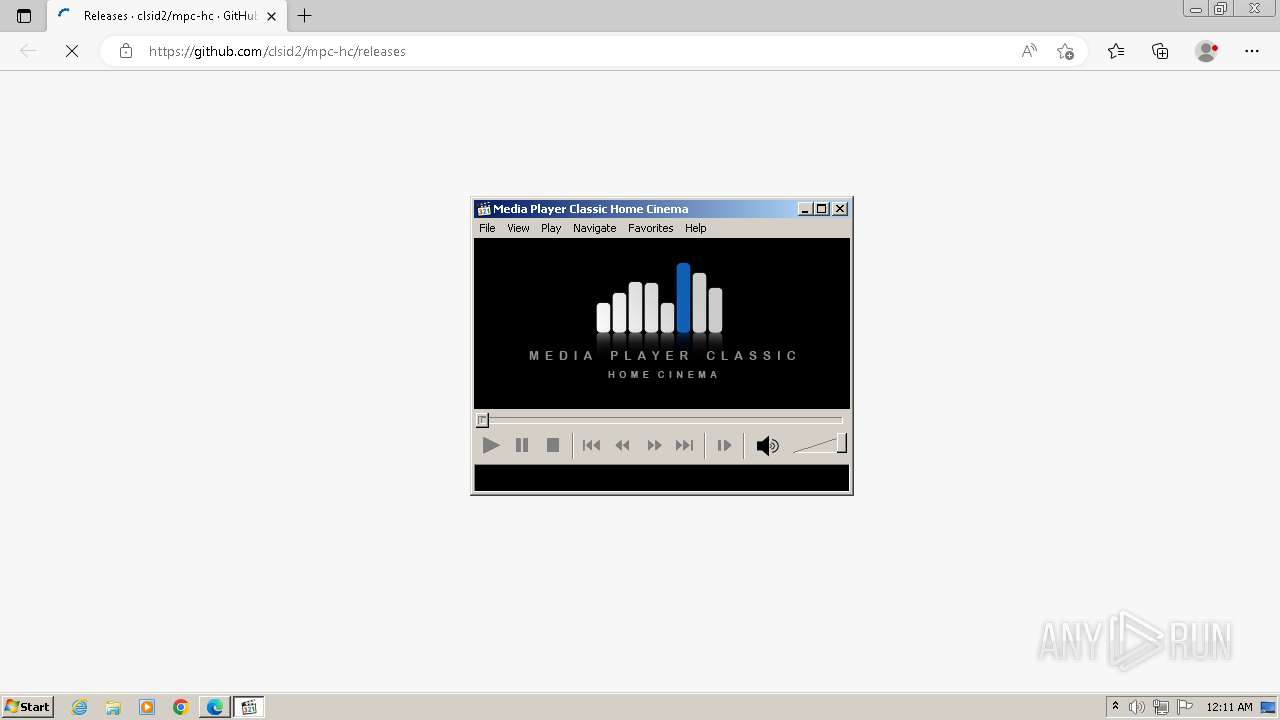Open Edge Collections
Screen dimensions: 1280x720
tap(1160, 51)
